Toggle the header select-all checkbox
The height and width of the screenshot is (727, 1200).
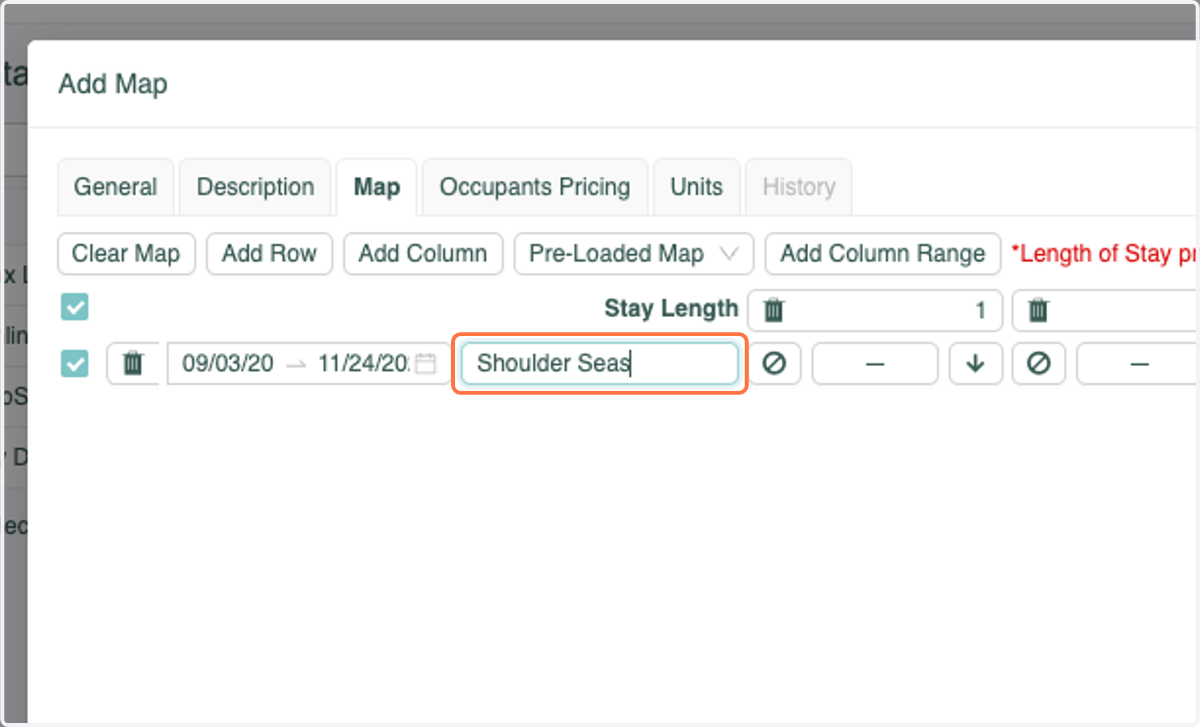pos(74,307)
